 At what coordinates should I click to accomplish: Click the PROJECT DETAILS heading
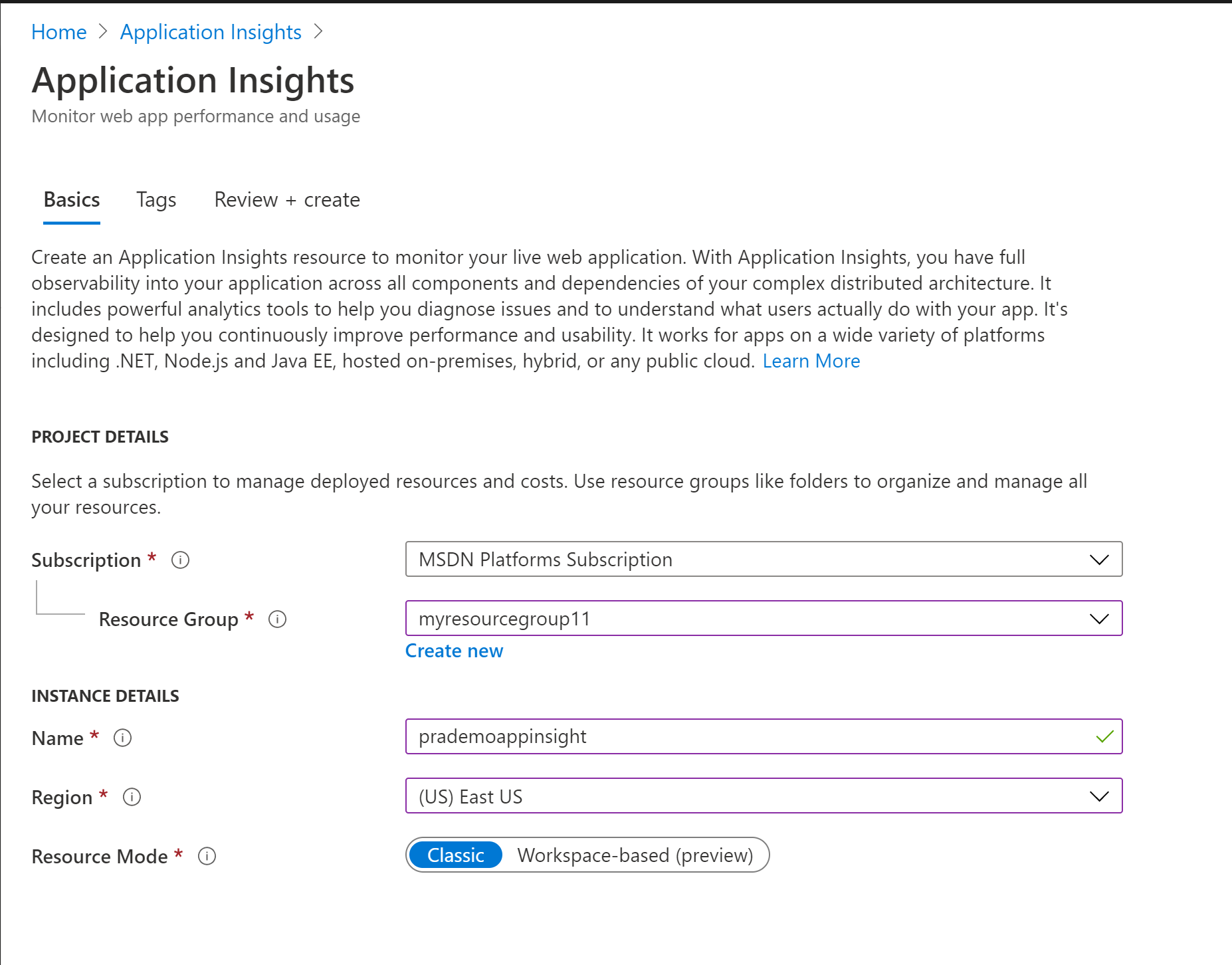(x=100, y=437)
